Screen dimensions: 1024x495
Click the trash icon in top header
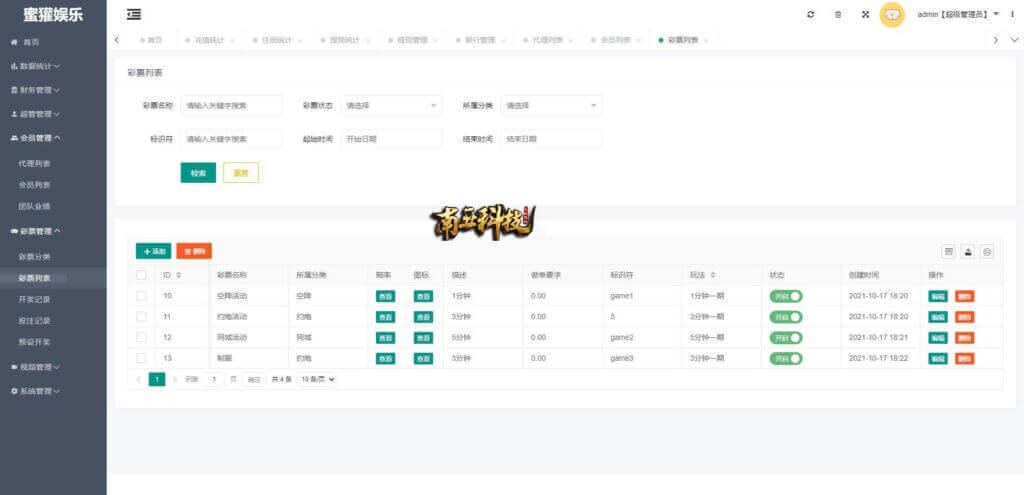(x=838, y=14)
